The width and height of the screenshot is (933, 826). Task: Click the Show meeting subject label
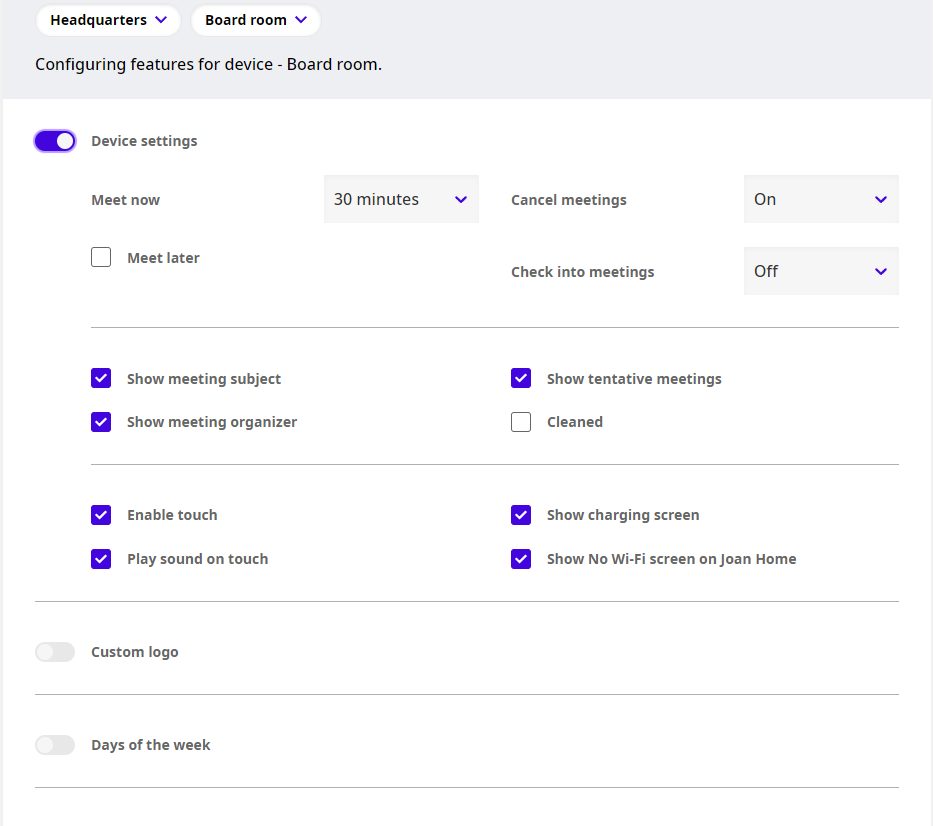pos(203,379)
